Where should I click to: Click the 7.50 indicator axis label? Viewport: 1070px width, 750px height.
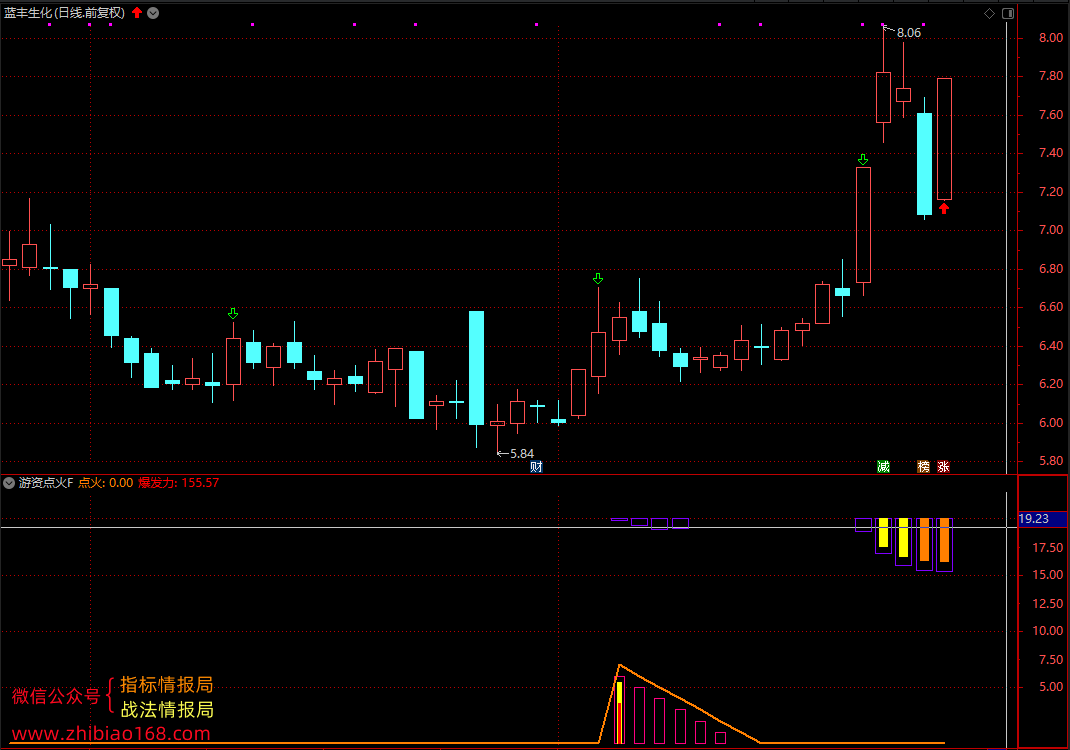[1051, 660]
